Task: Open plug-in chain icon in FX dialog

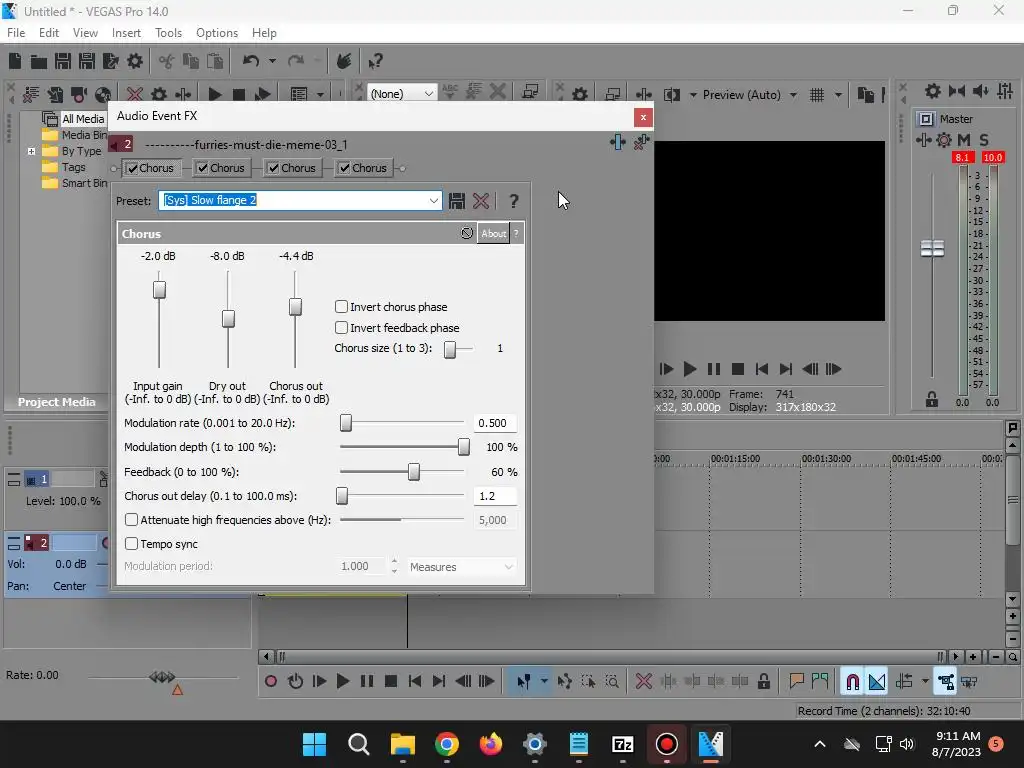Action: pyautogui.click(x=618, y=142)
